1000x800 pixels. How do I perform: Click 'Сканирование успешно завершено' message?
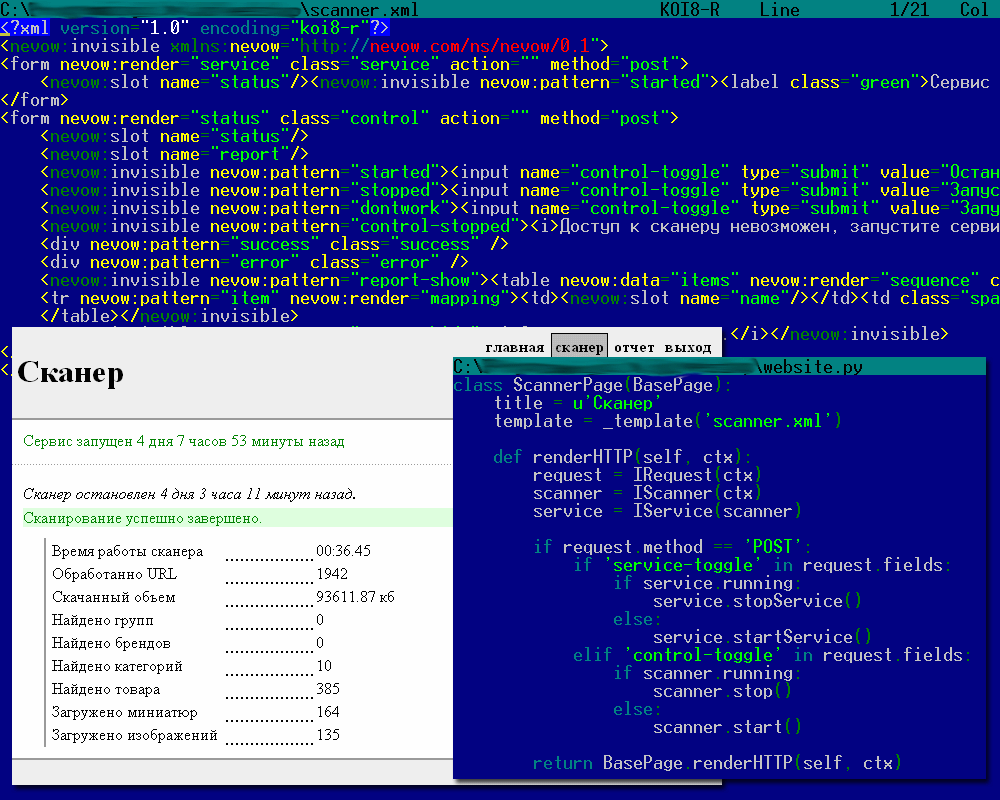click(142, 518)
